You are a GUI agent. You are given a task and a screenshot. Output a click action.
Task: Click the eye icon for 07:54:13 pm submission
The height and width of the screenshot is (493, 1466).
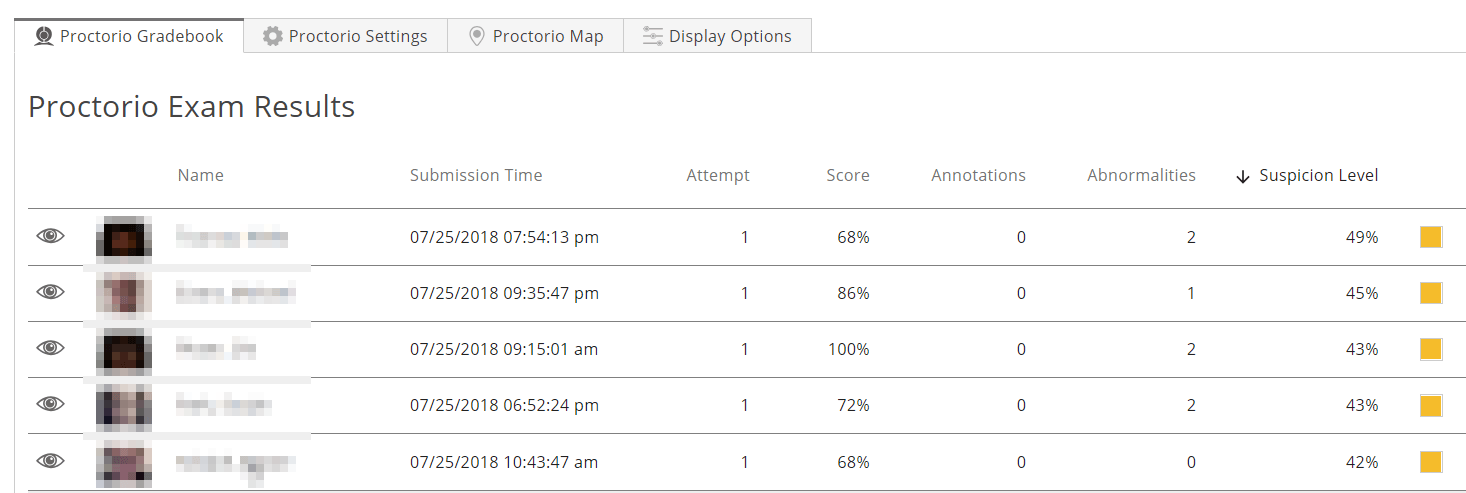(x=50, y=237)
